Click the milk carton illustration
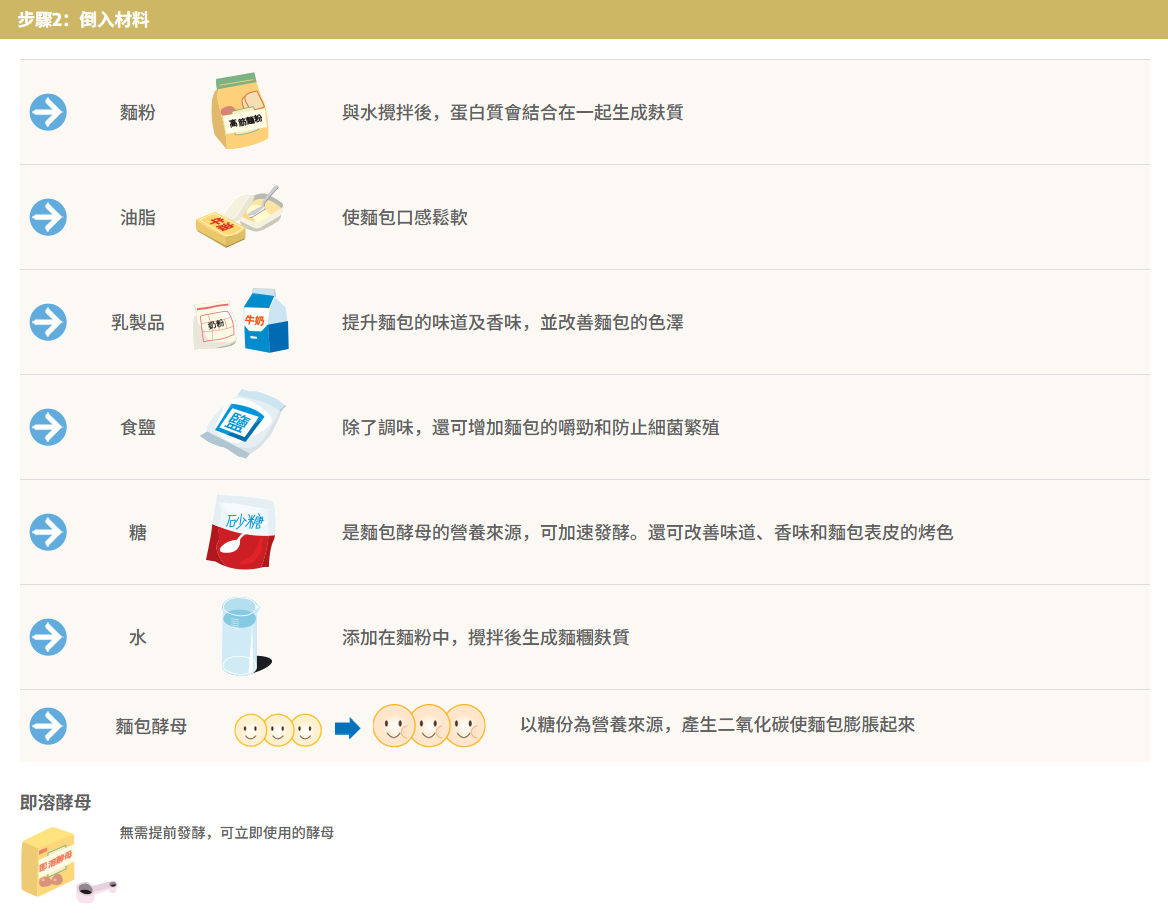Screen dimensions: 1168x916 click(265, 321)
